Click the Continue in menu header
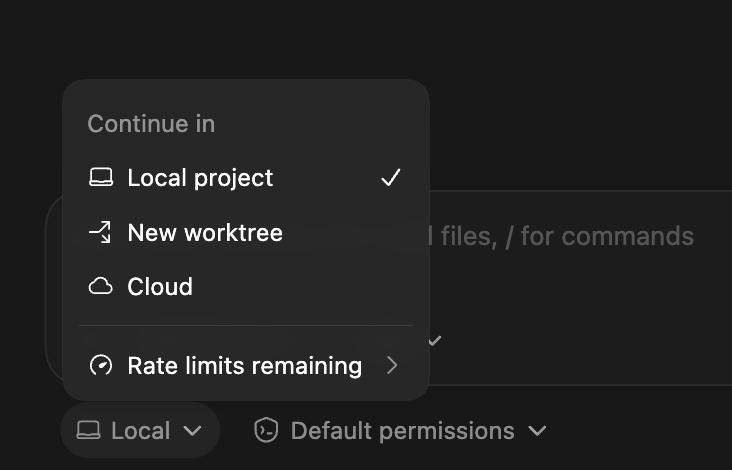This screenshot has width=732, height=470. pyautogui.click(x=151, y=124)
